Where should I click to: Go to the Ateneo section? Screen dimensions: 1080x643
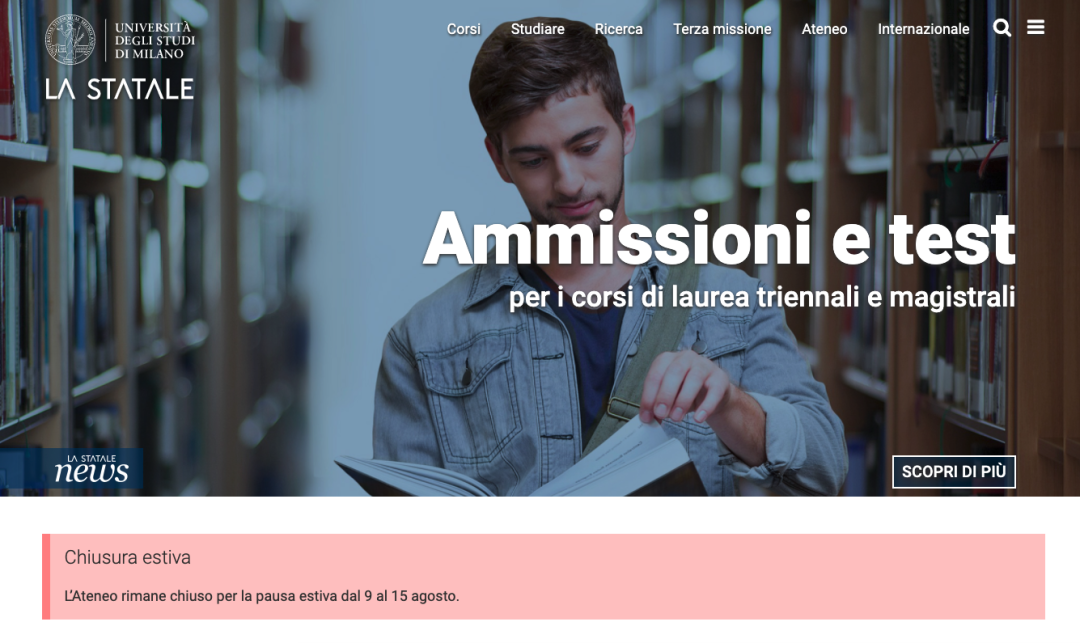(824, 29)
